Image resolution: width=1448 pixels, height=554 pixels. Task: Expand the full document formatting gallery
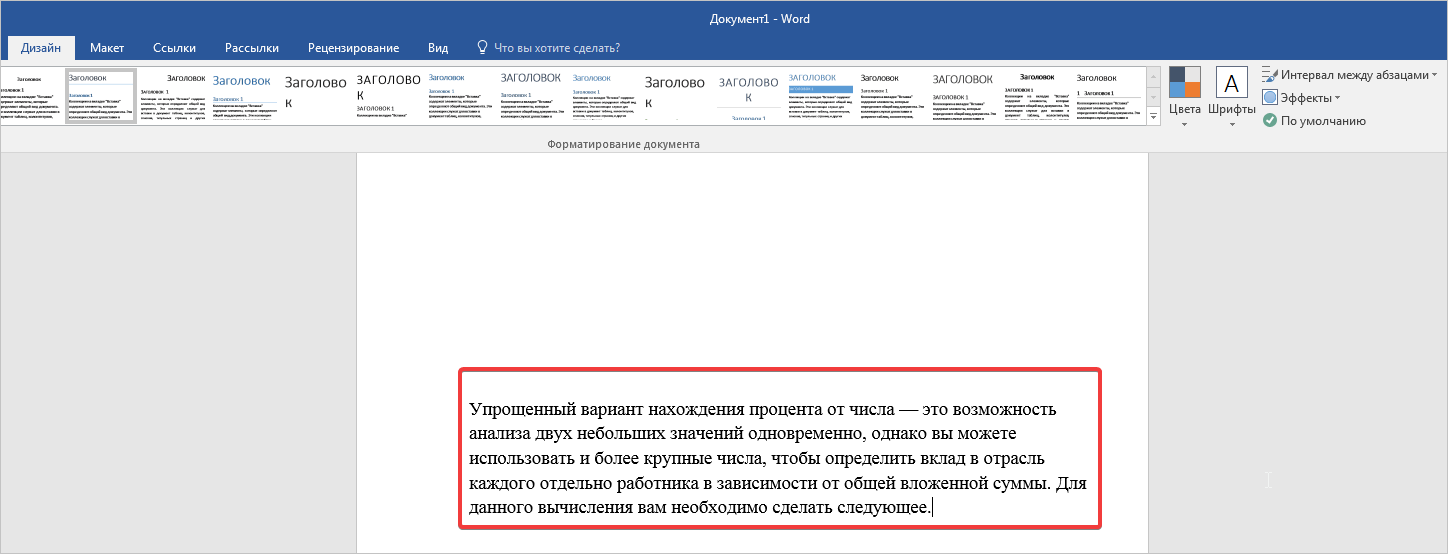click(x=1153, y=117)
